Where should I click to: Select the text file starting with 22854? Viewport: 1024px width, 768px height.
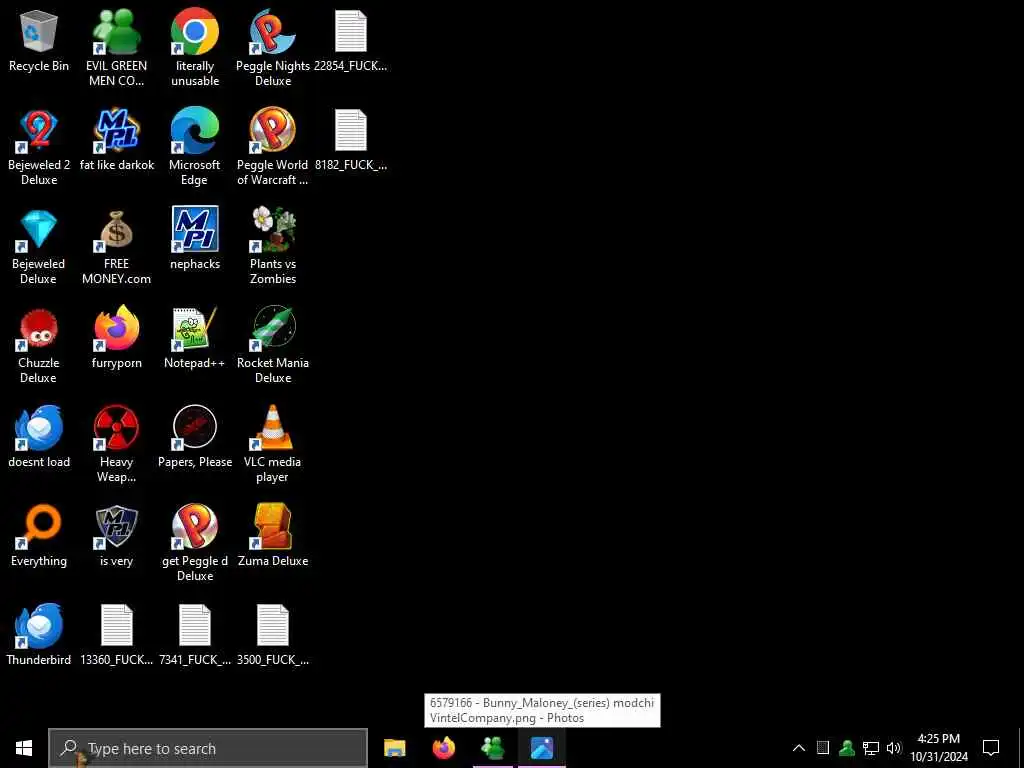click(x=351, y=41)
